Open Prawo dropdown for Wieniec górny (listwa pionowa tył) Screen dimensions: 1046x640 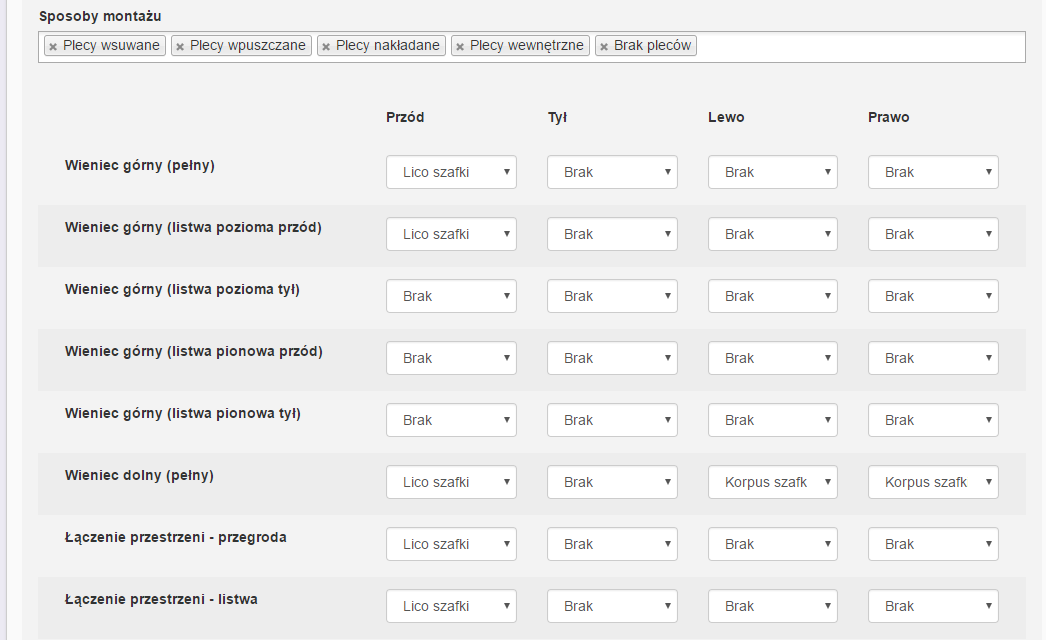coord(933,420)
